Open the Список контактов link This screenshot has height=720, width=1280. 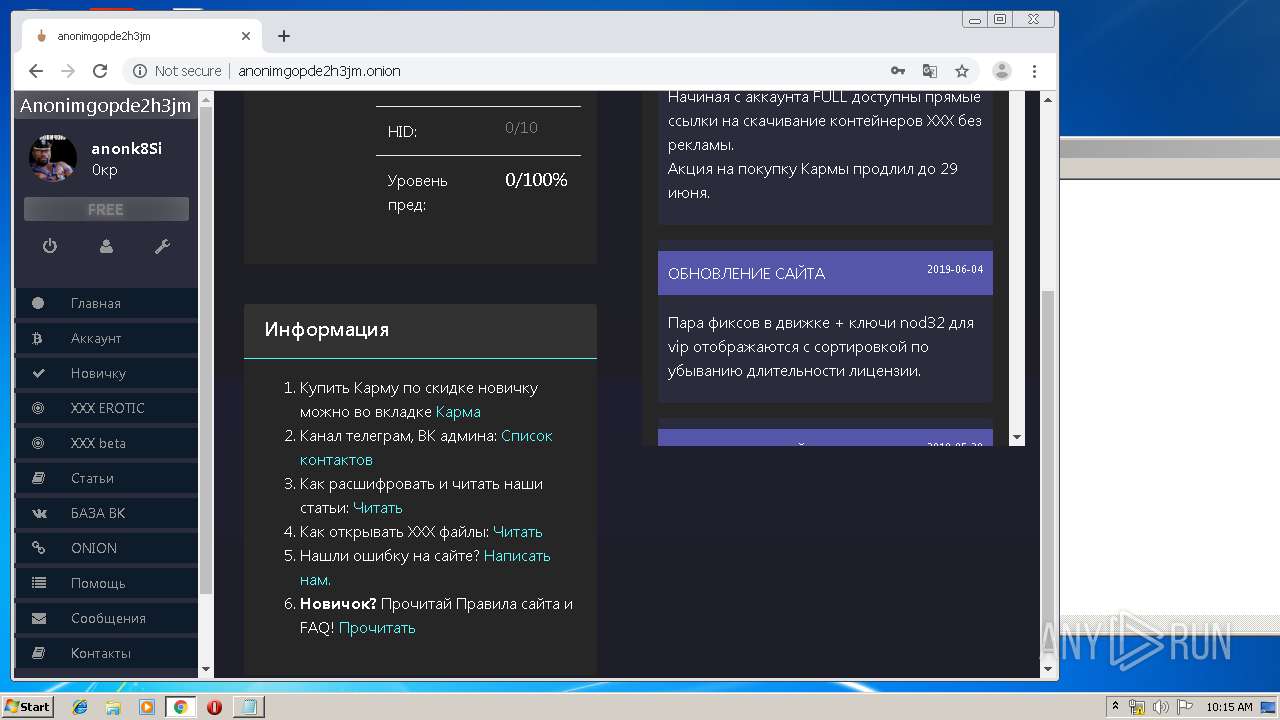[x=426, y=448]
